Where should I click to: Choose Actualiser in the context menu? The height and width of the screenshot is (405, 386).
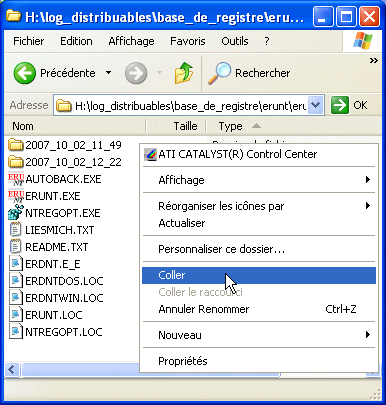click(259, 223)
